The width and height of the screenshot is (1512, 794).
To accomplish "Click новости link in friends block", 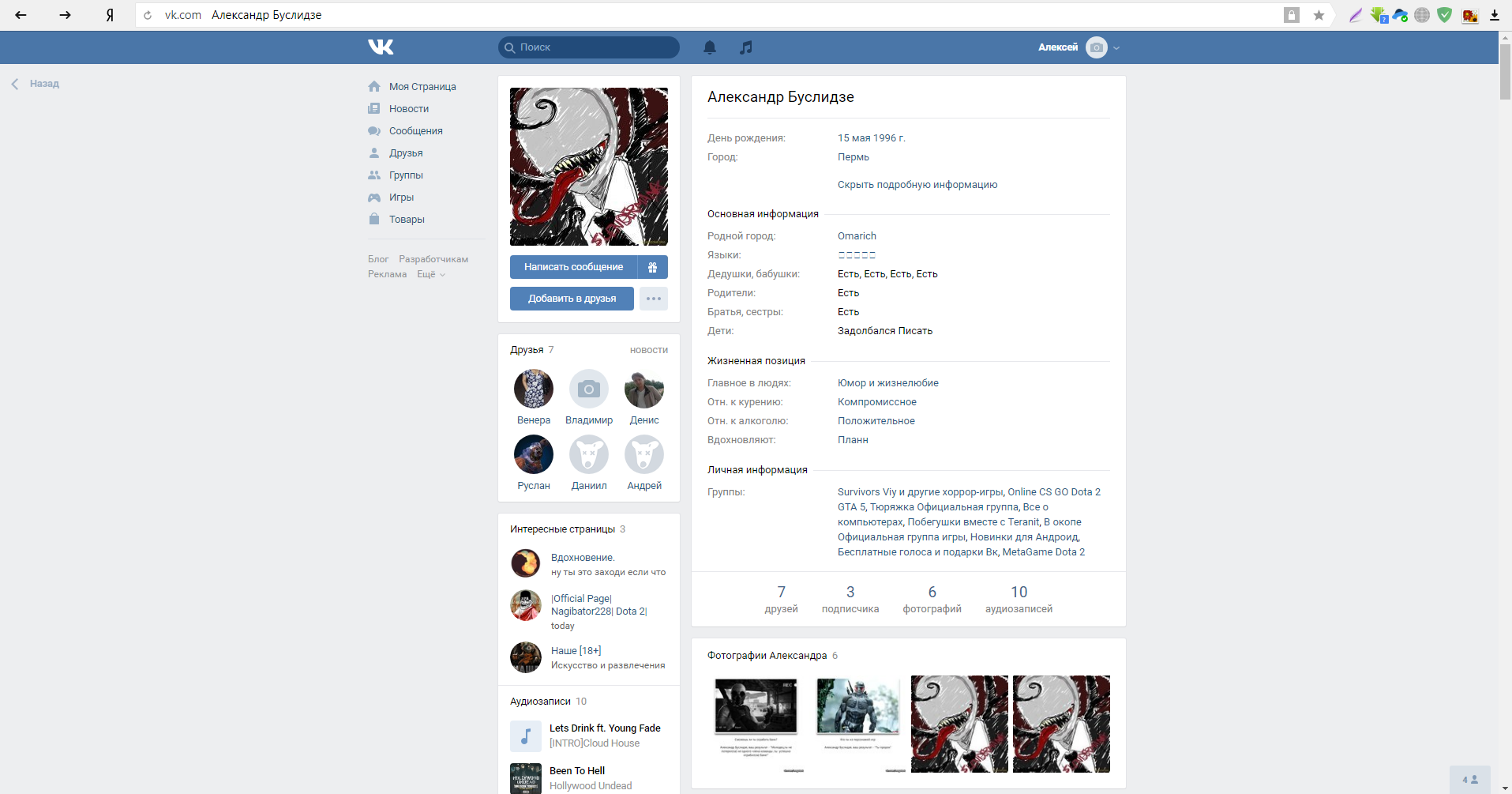I will [x=649, y=350].
